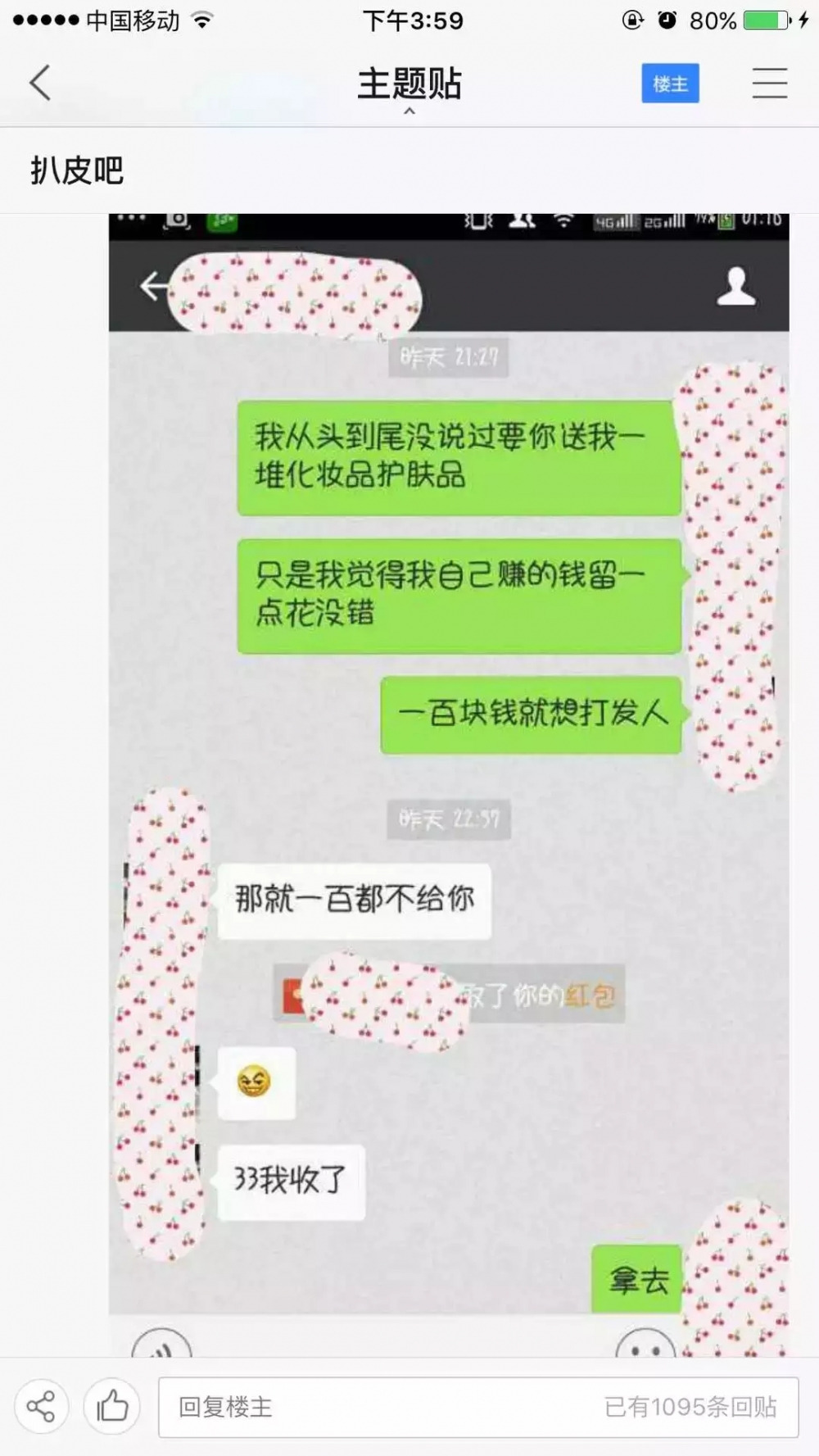The image size is (819, 1456).
Task: Tap the white back arrow in chat screenshot
Action: coord(153,286)
